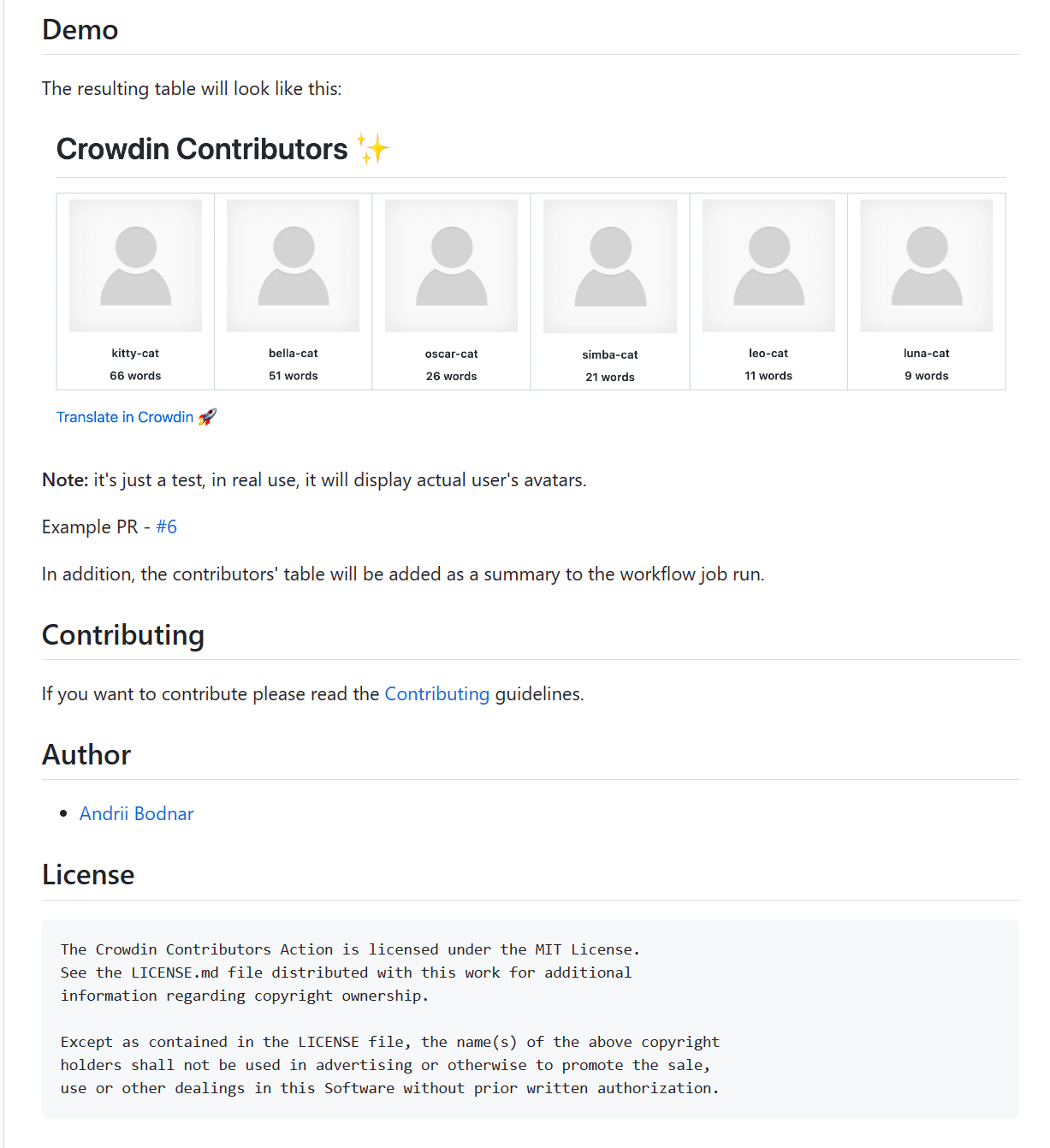
Task: Click the sparkles emoji beside Crowdin Contributors
Action: (372, 149)
